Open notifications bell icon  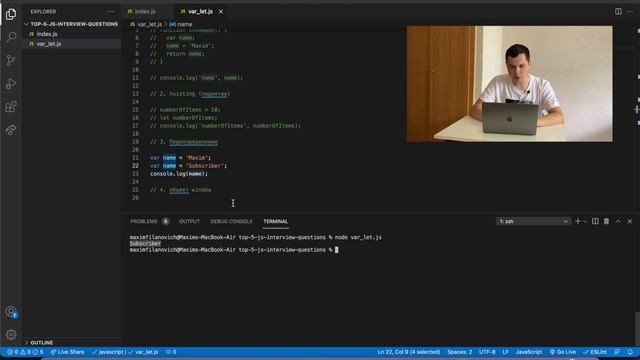coord(630,352)
